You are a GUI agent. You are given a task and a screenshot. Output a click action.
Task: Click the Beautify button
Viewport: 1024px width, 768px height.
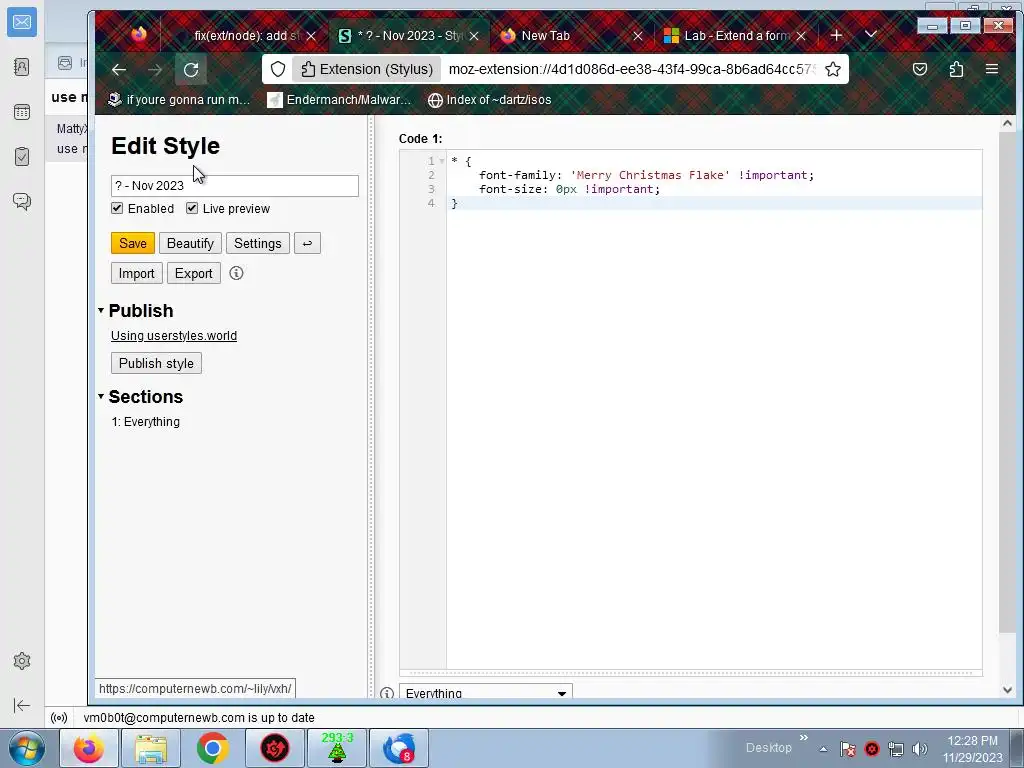pyautogui.click(x=190, y=244)
